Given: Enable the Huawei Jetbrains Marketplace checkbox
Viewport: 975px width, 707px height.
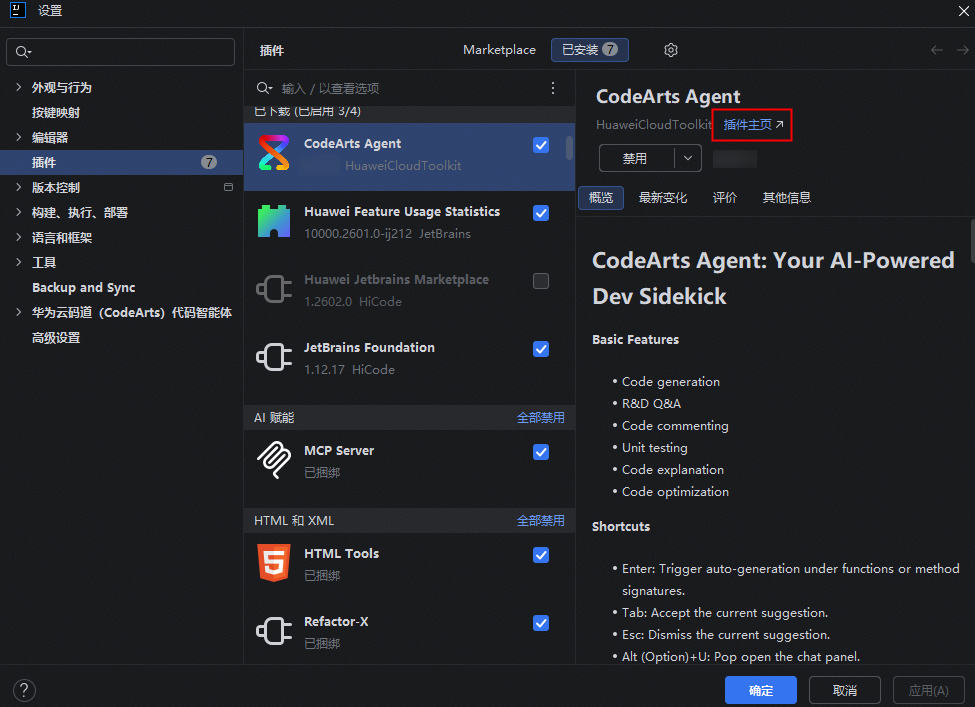Looking at the screenshot, I should (541, 281).
